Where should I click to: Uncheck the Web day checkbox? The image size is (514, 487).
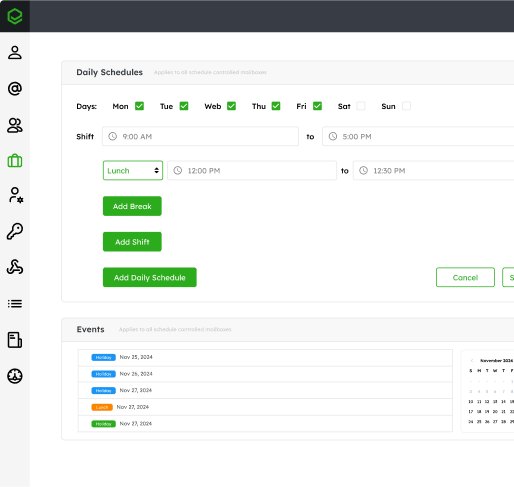coord(232,106)
